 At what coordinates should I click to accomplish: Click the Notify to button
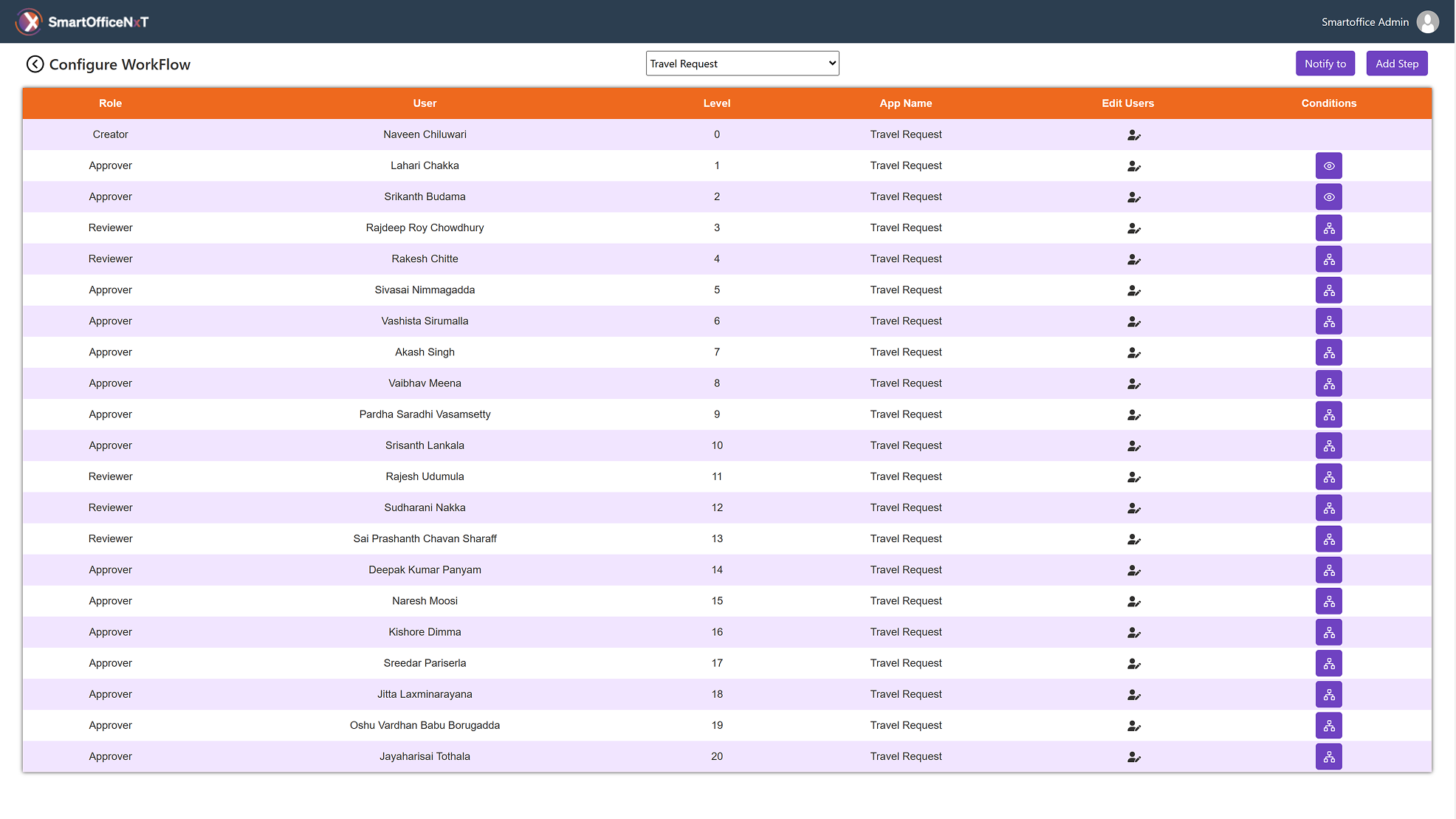click(x=1325, y=64)
